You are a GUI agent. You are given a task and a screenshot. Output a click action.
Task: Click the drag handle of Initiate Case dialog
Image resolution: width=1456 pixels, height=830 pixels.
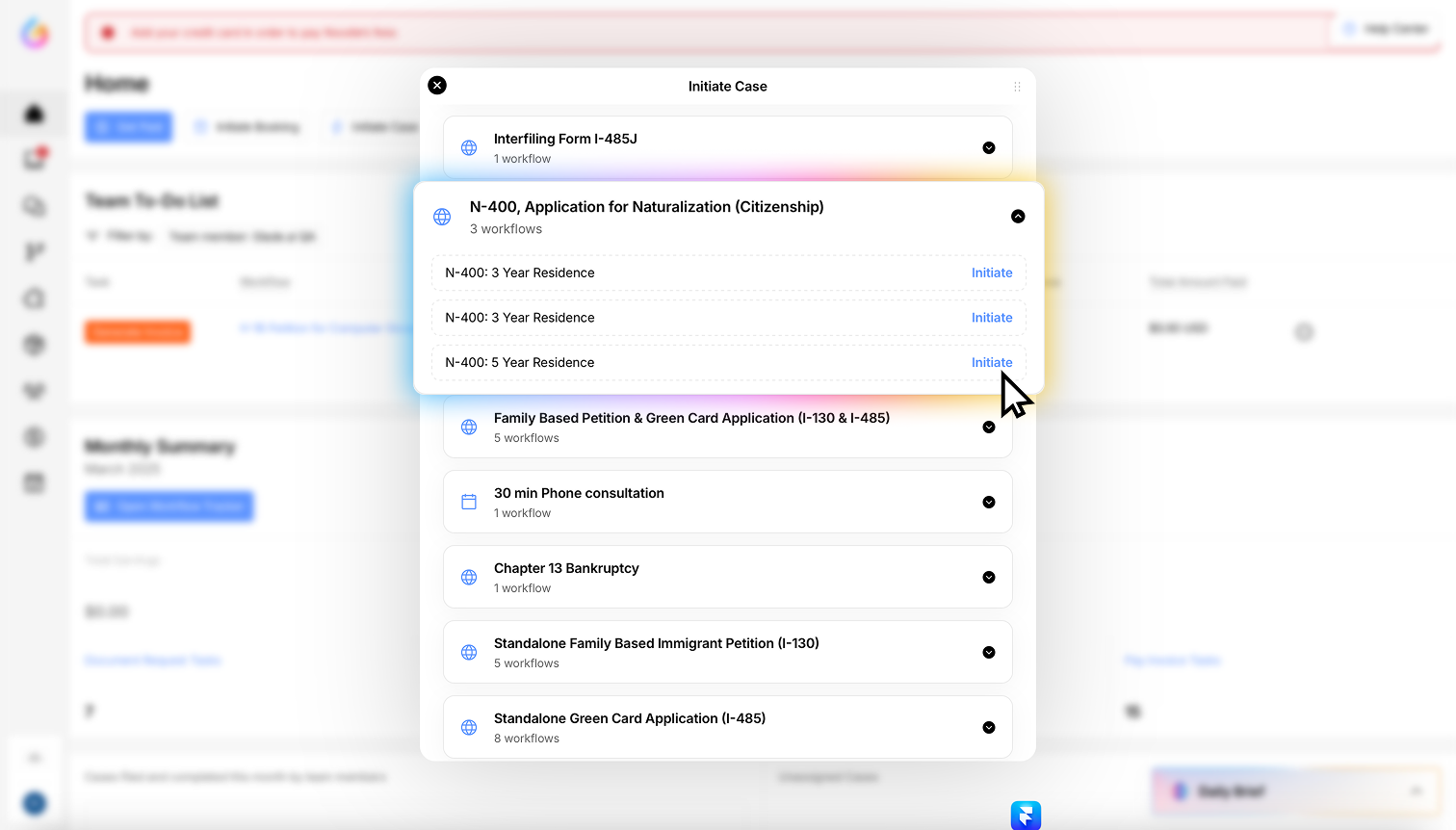click(1017, 87)
